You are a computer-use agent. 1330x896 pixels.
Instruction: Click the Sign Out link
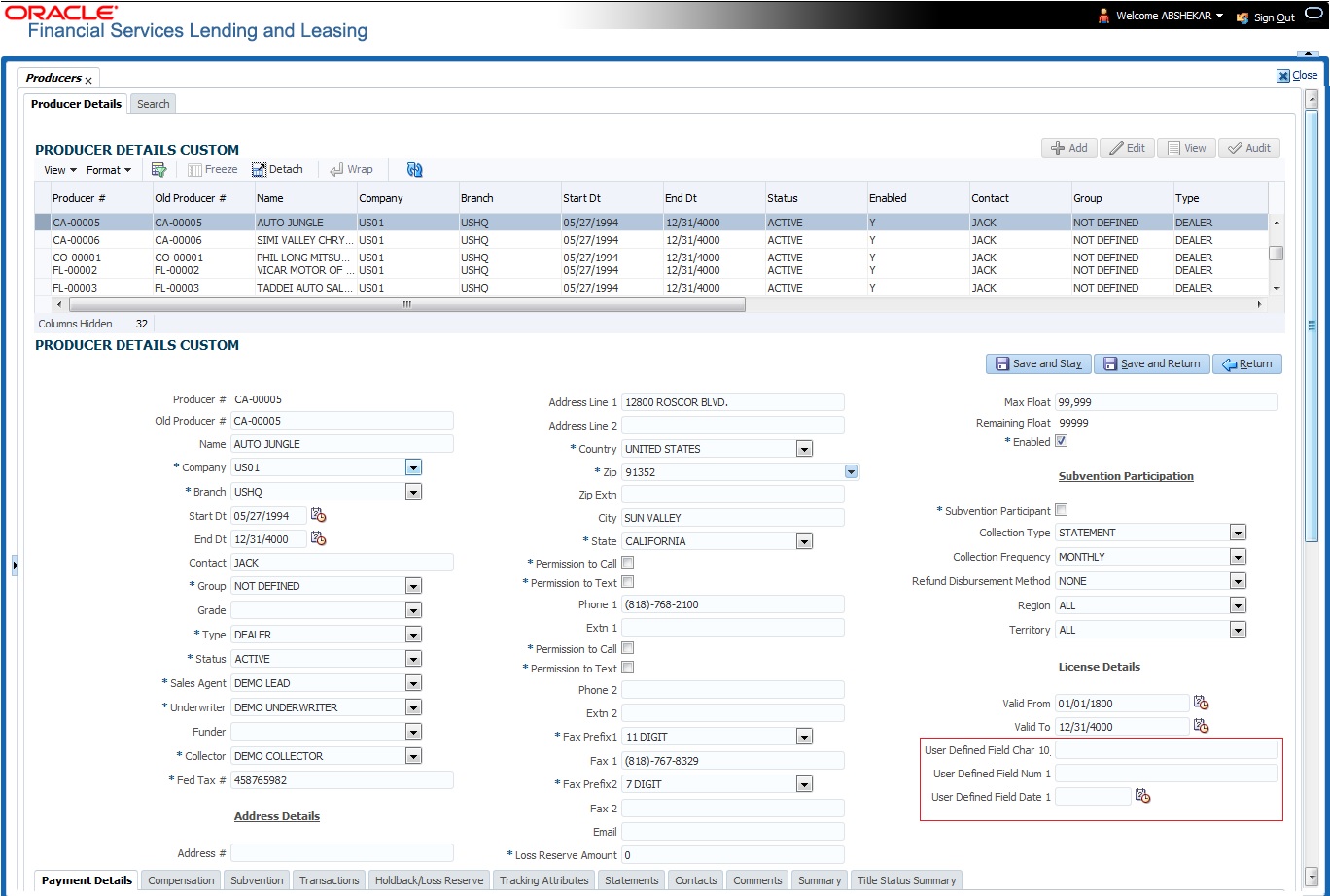click(x=1273, y=17)
